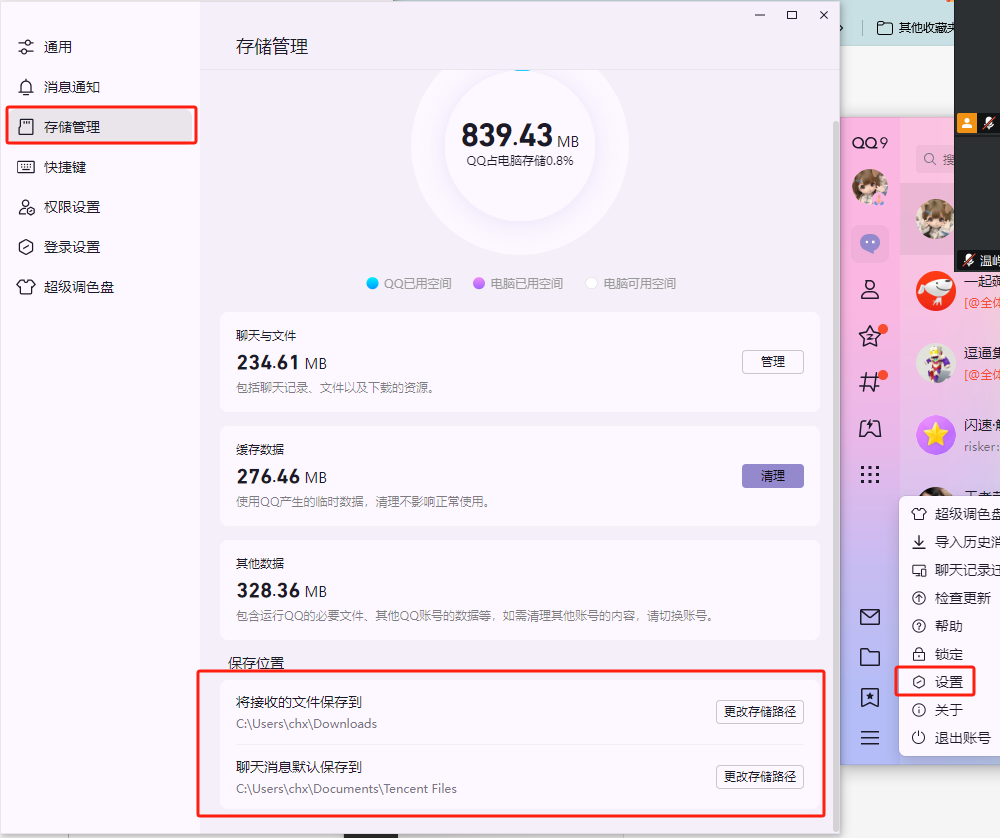Click 清理 to clear 缓存数据
This screenshot has width=1000, height=838.
click(772, 476)
